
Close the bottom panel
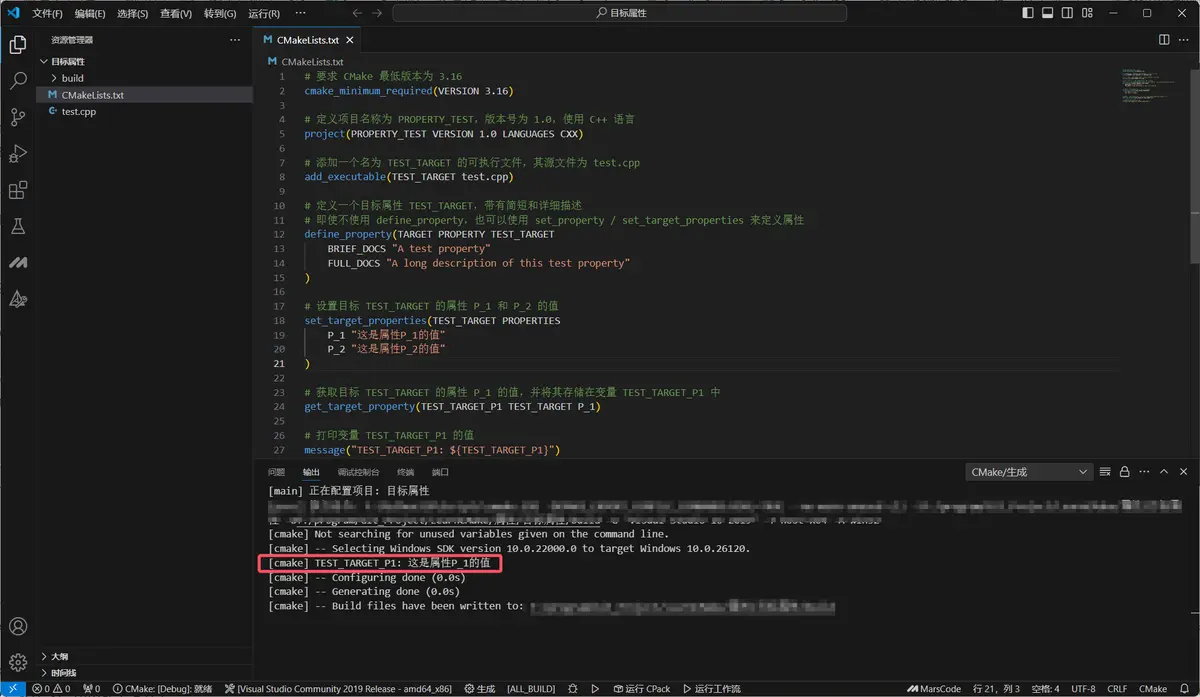tap(1183, 472)
